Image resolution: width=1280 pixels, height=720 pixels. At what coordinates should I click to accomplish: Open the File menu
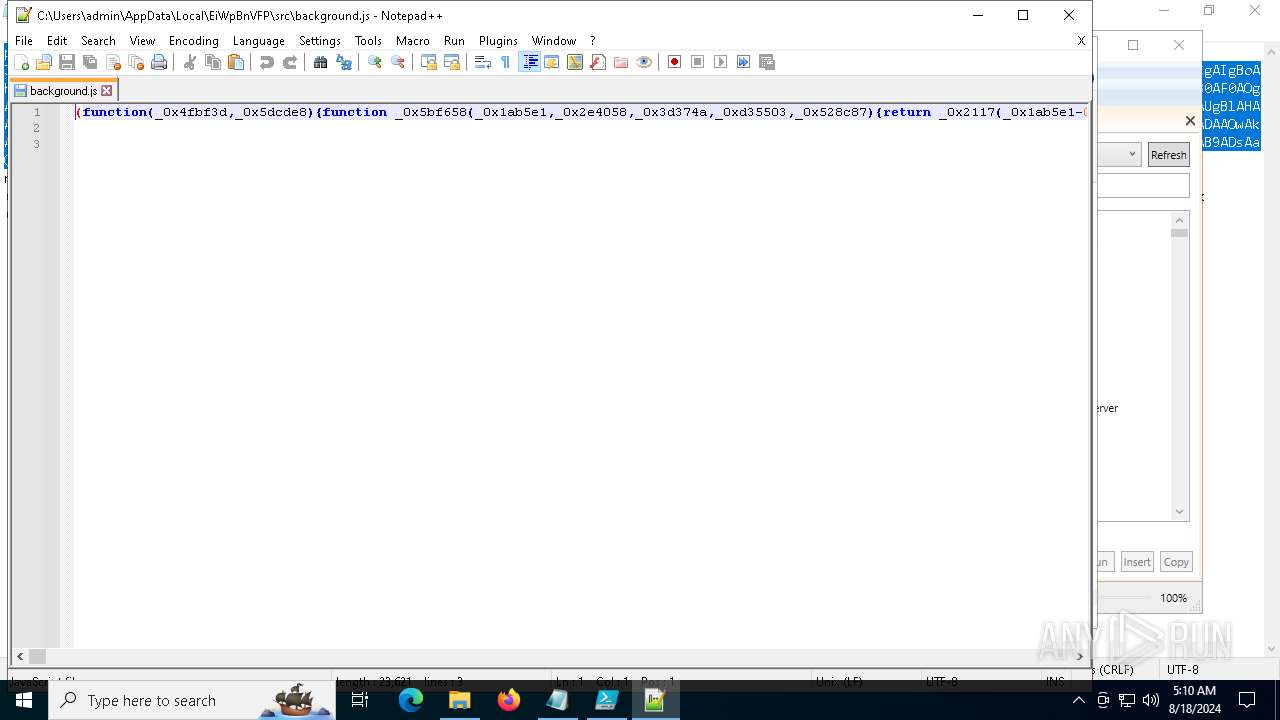click(24, 41)
